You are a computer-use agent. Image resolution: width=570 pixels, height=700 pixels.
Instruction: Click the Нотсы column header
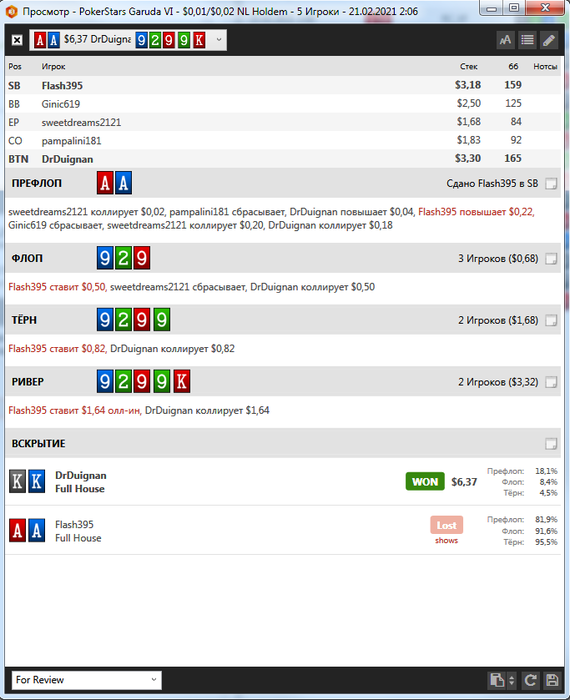[545, 67]
